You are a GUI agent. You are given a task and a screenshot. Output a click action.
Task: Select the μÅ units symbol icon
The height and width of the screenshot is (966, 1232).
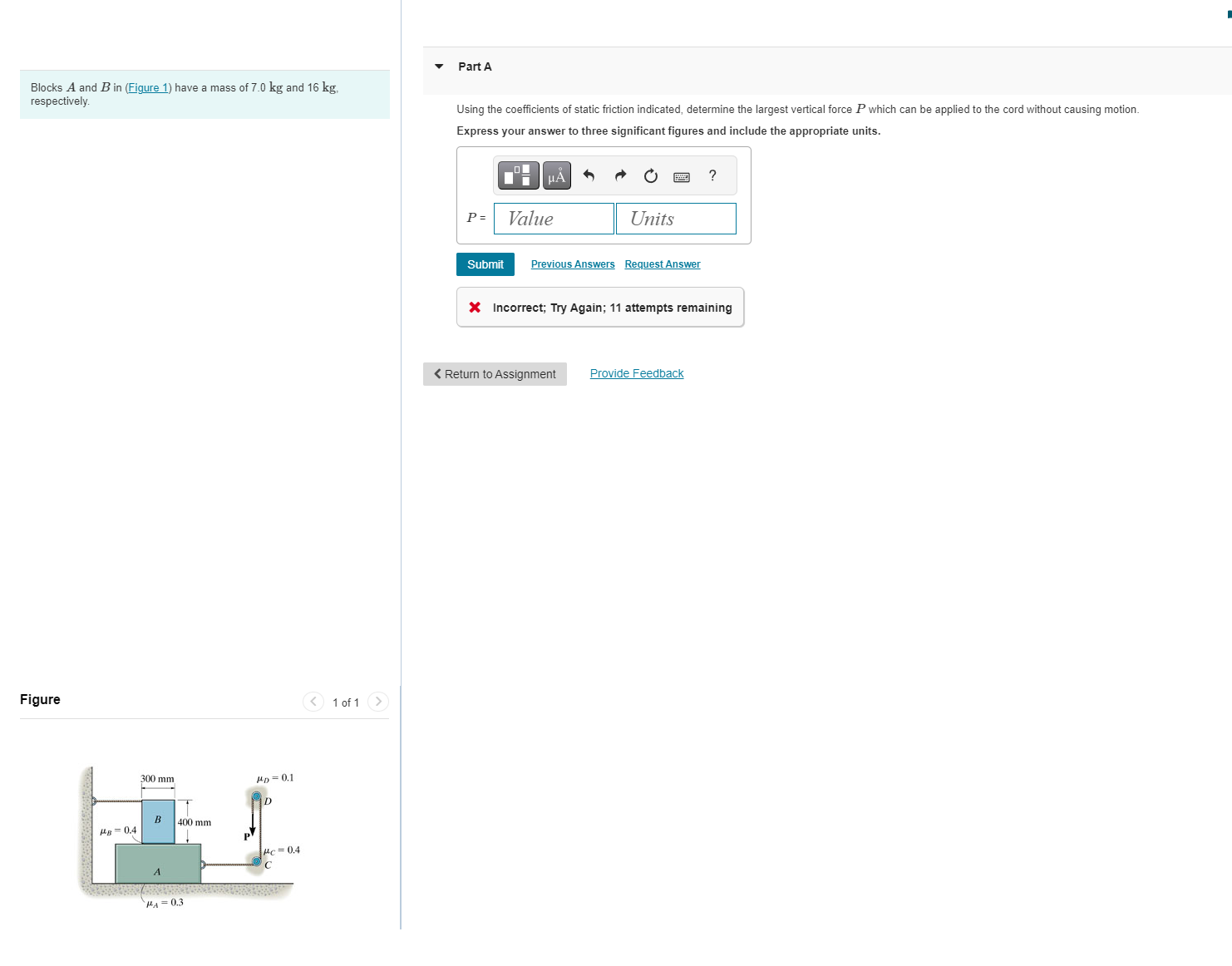[x=555, y=175]
